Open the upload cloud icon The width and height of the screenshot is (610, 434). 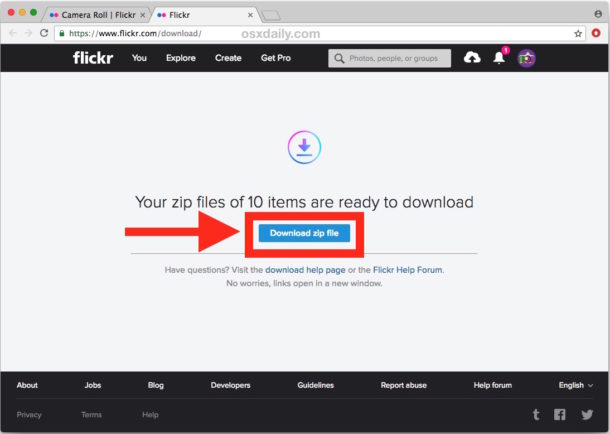click(472, 58)
